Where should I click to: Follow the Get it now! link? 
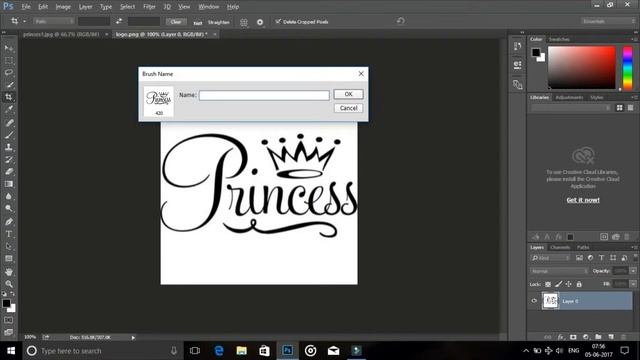(x=583, y=200)
